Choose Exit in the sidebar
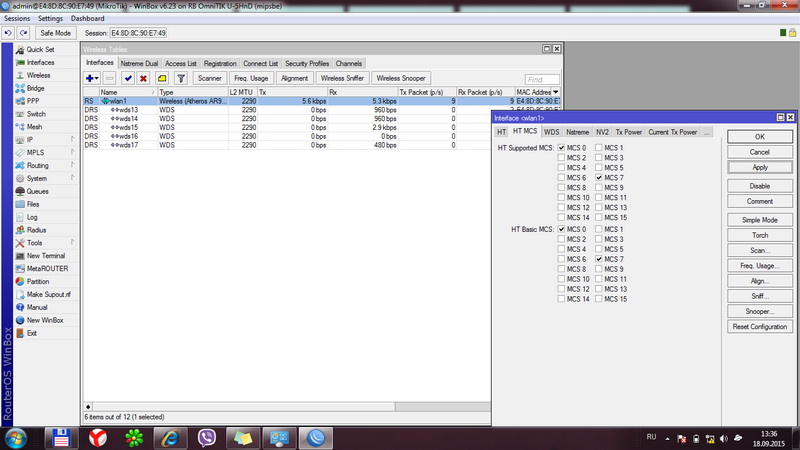The image size is (800, 450). 32,333
